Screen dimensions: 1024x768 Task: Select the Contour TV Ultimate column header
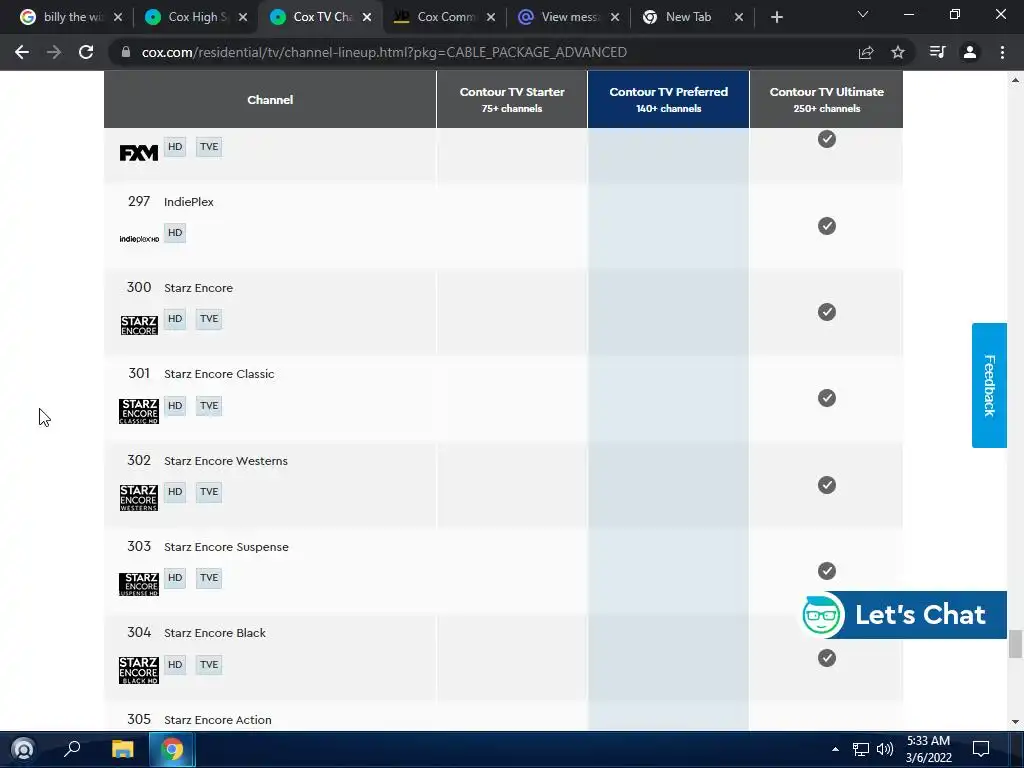(x=826, y=99)
